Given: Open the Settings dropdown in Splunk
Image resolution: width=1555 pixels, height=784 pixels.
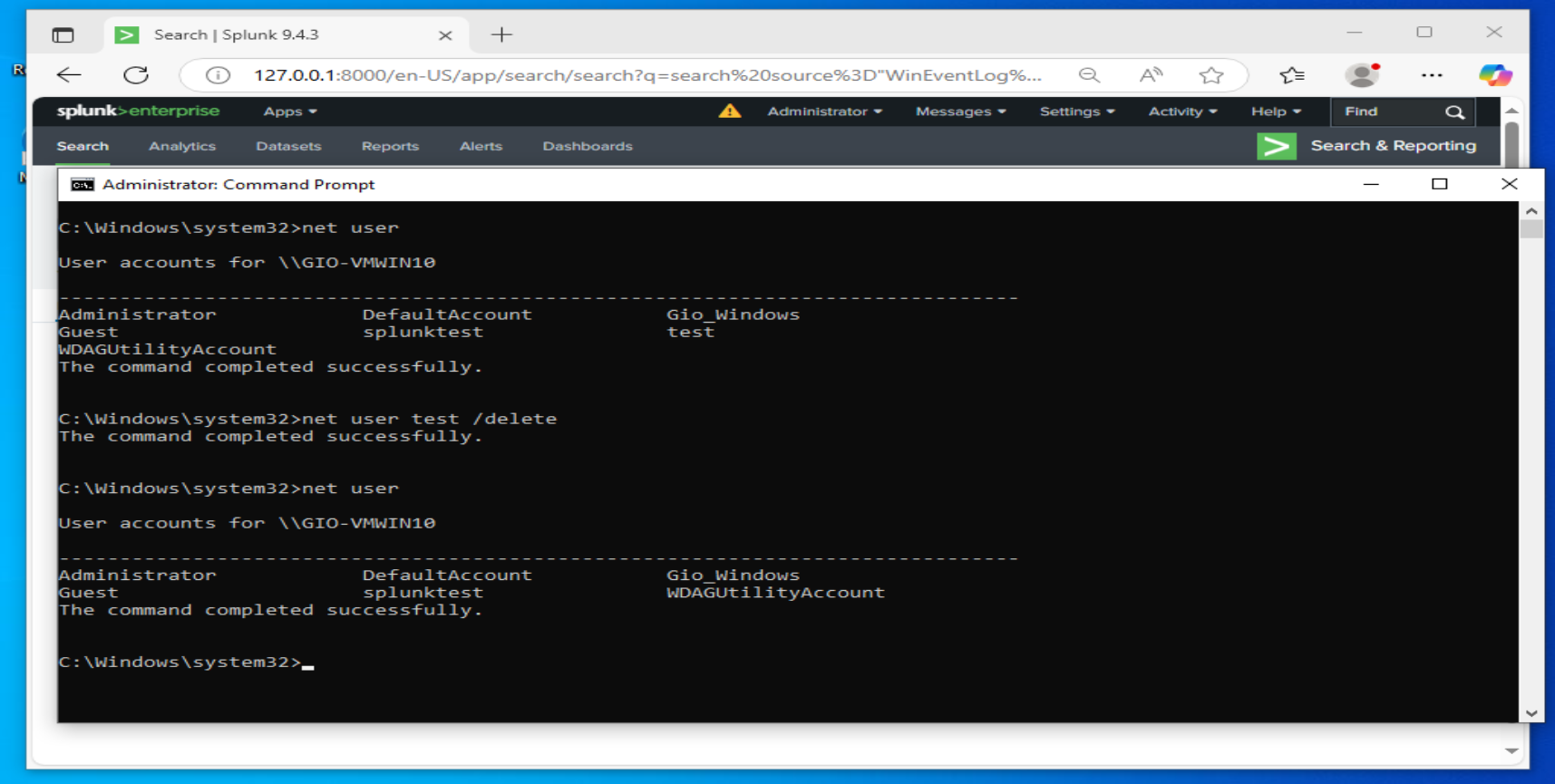Looking at the screenshot, I should (x=1077, y=111).
